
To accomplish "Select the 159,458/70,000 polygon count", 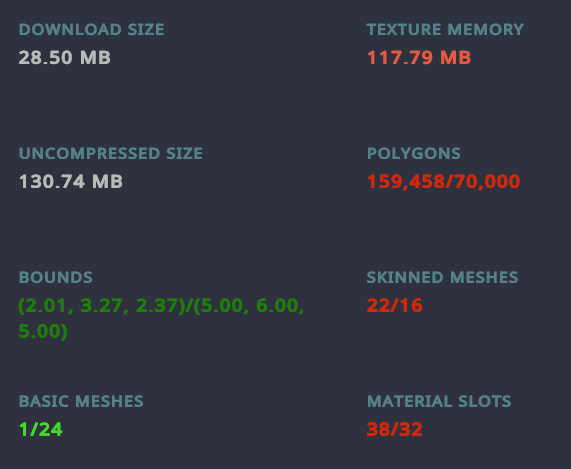I will coord(443,182).
